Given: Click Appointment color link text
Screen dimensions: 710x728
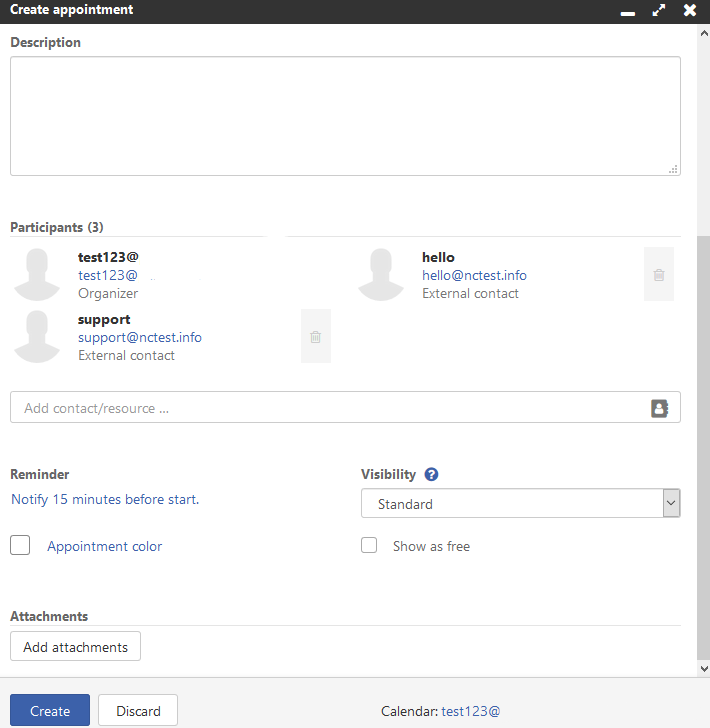Looking at the screenshot, I should pos(104,546).
